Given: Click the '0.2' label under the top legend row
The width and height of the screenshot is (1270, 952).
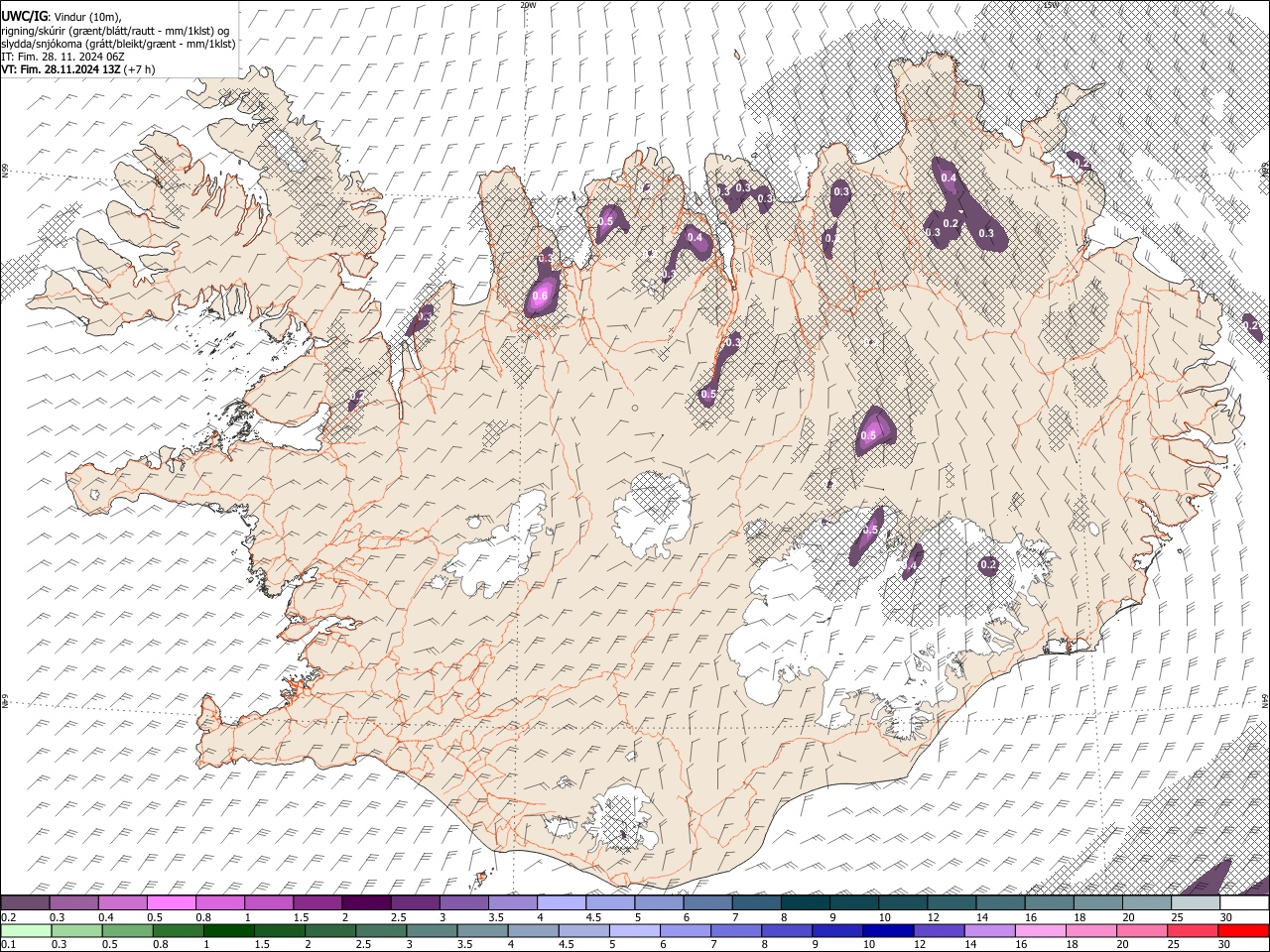Looking at the screenshot, I should [9, 917].
